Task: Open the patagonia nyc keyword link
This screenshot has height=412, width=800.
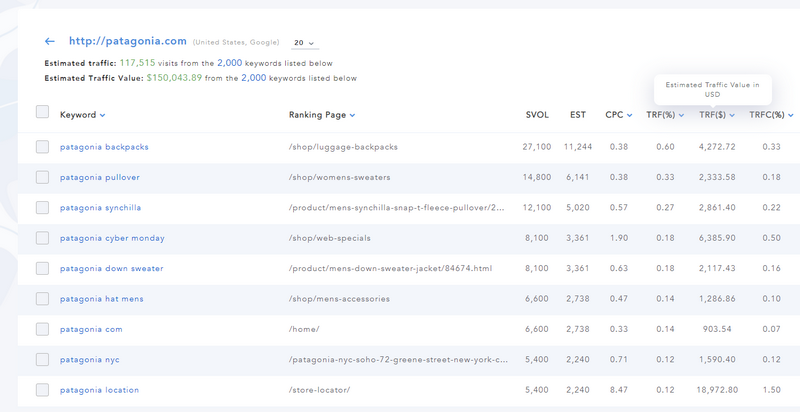Action: click(x=90, y=359)
